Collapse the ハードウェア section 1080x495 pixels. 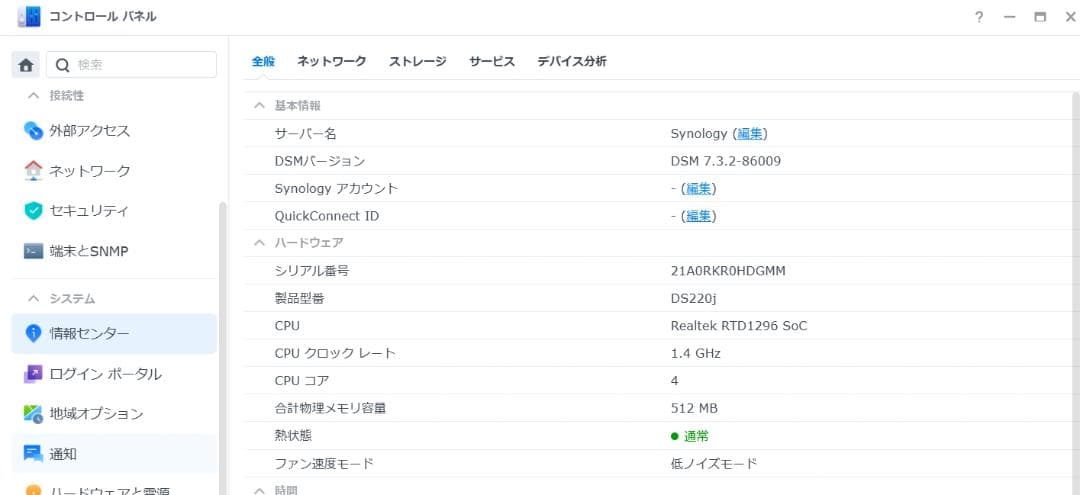(x=259, y=242)
